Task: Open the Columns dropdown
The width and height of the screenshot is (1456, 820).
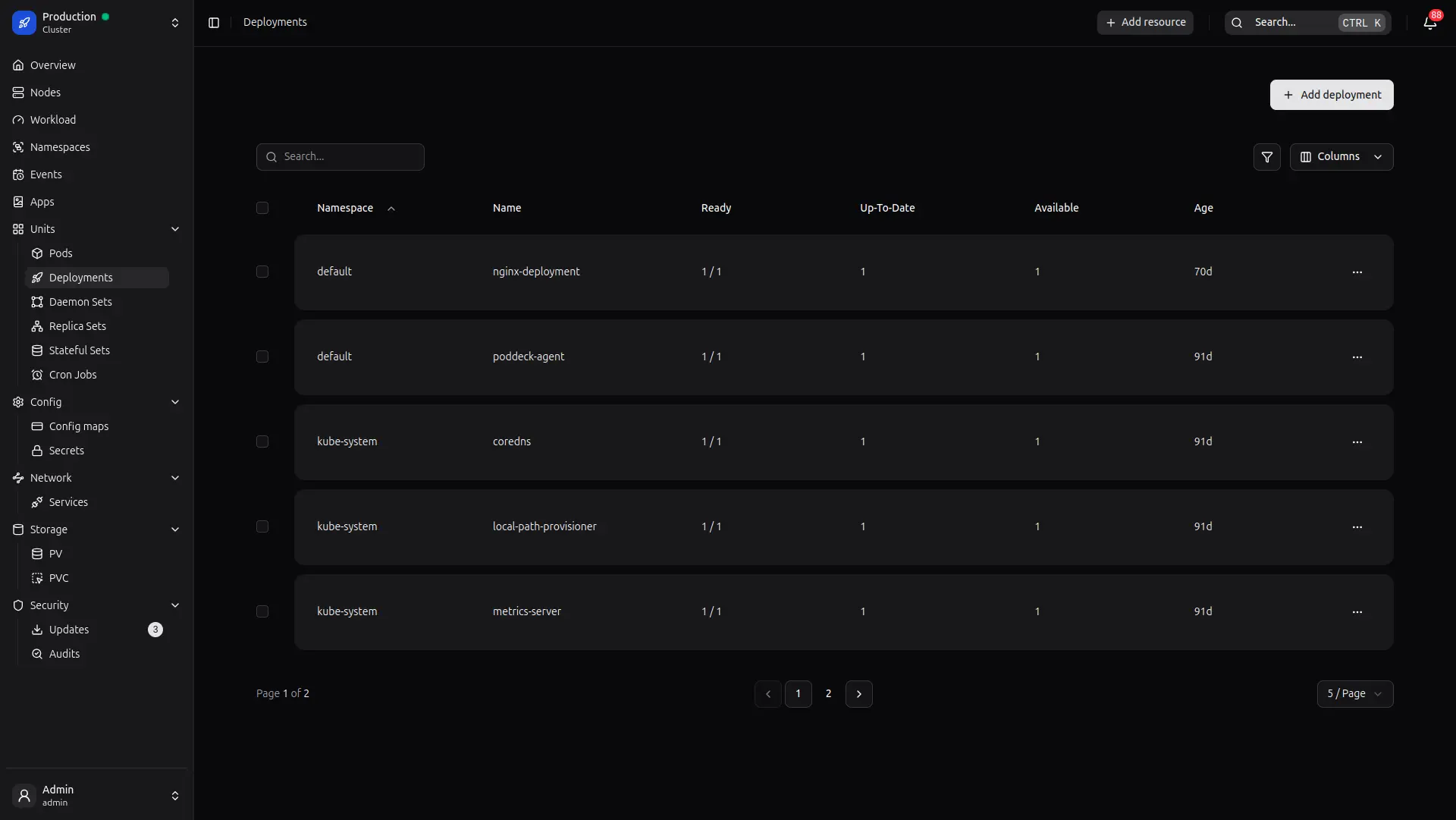Action: pyautogui.click(x=1341, y=157)
